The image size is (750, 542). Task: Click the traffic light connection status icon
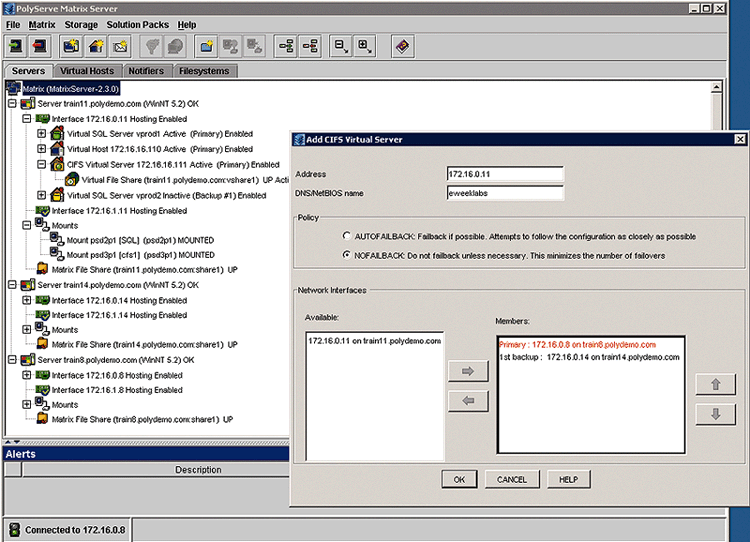pyautogui.click(x=15, y=529)
